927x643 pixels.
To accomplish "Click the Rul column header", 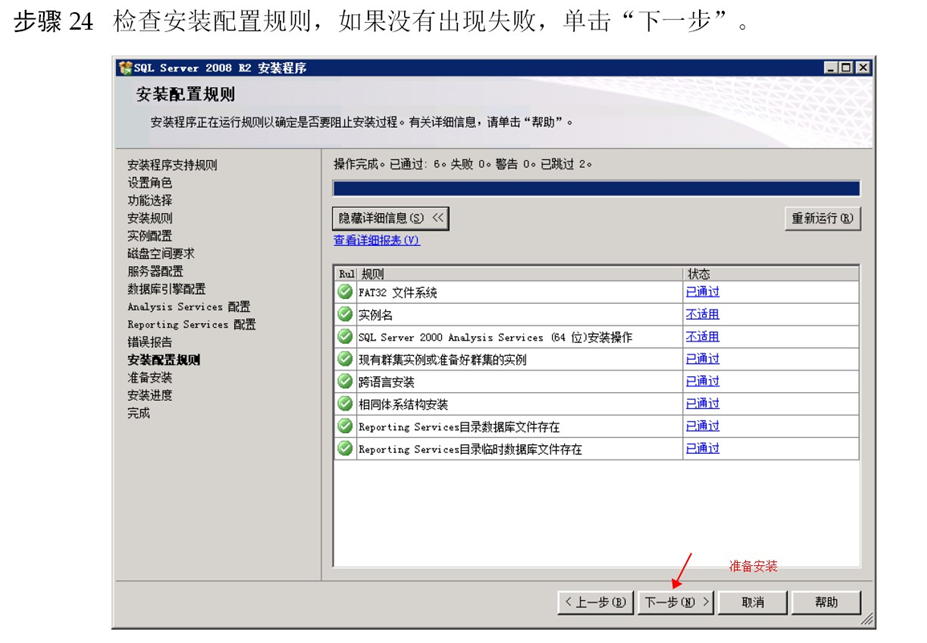I will pos(346,274).
